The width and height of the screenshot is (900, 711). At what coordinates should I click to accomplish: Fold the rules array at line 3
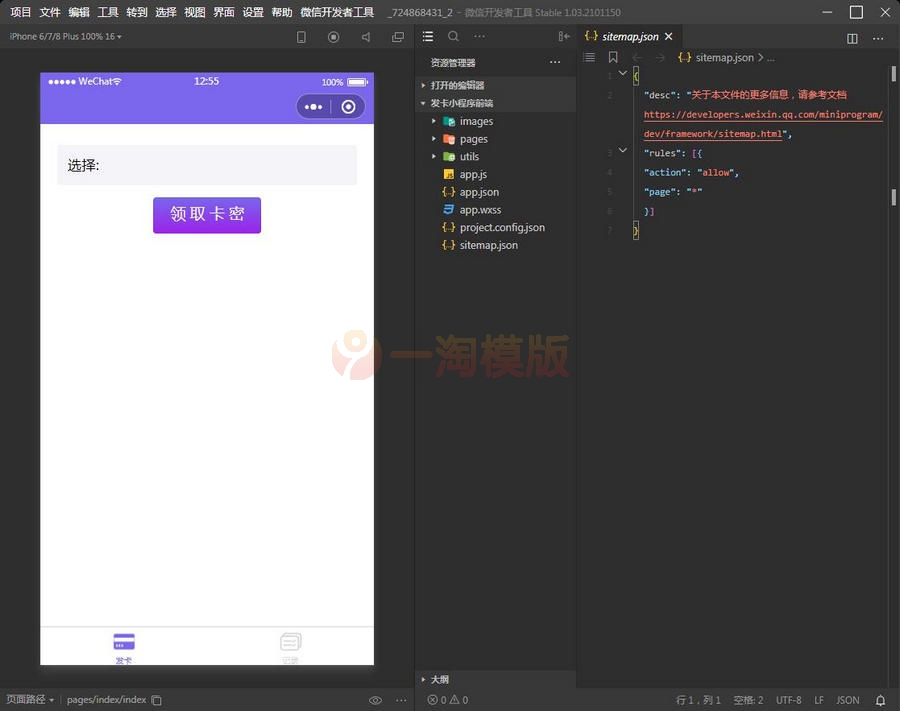[x=622, y=150]
